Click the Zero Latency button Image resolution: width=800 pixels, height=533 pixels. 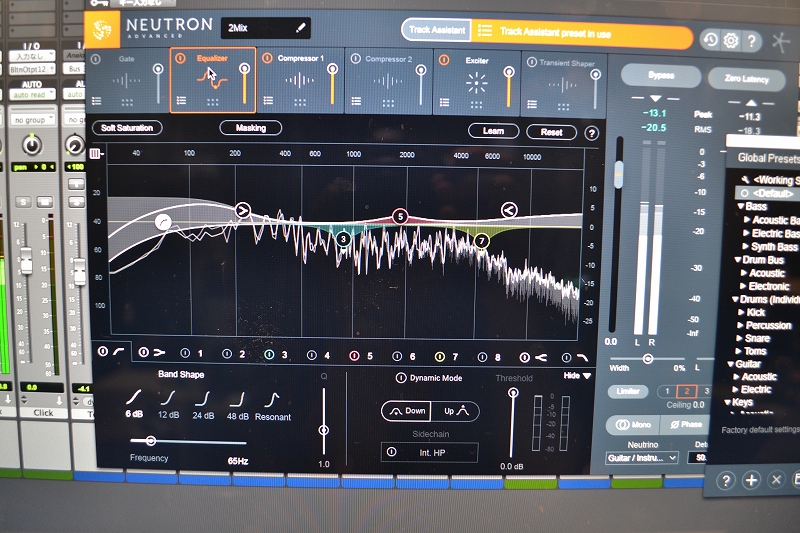[x=746, y=79]
